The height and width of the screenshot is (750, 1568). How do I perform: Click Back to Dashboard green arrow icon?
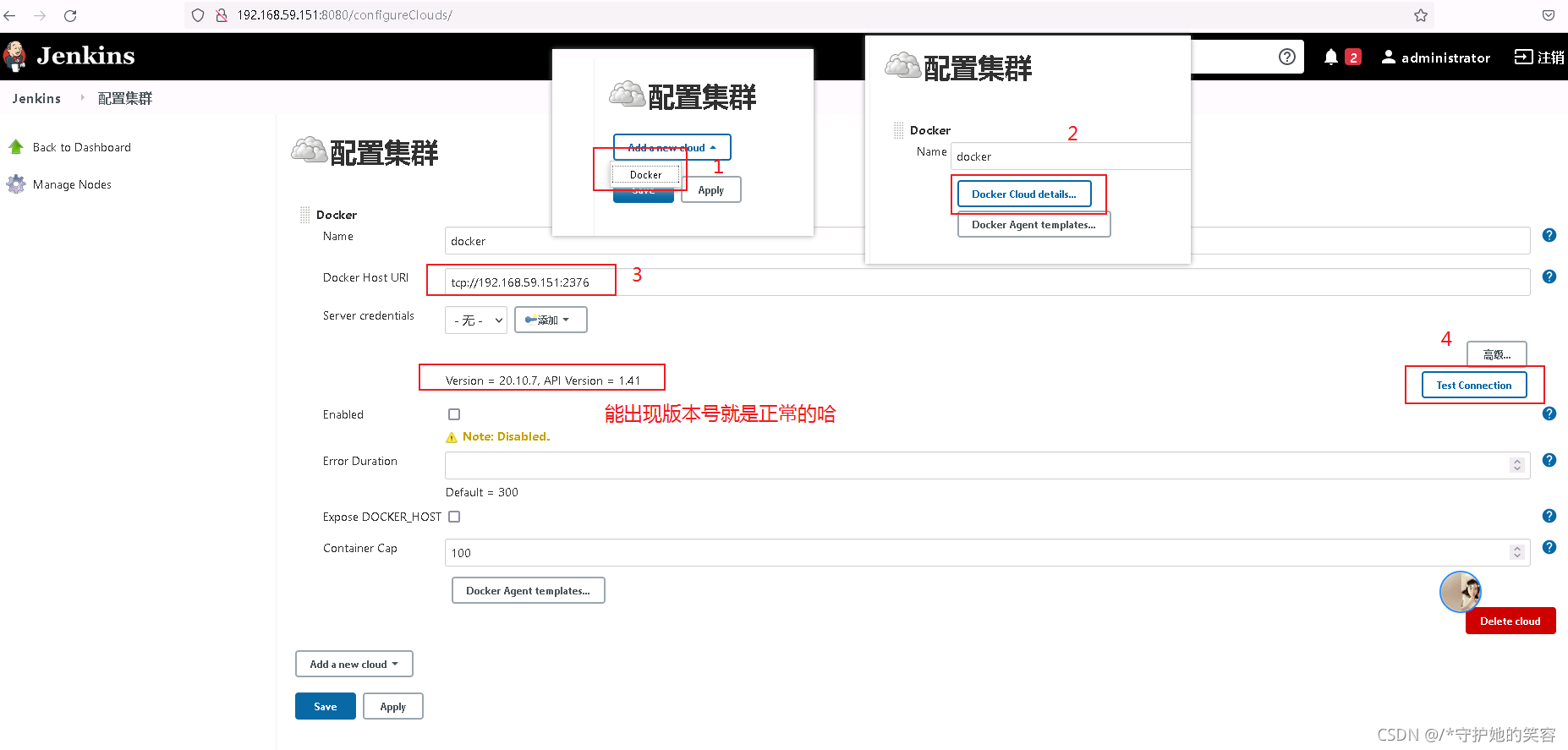point(15,147)
